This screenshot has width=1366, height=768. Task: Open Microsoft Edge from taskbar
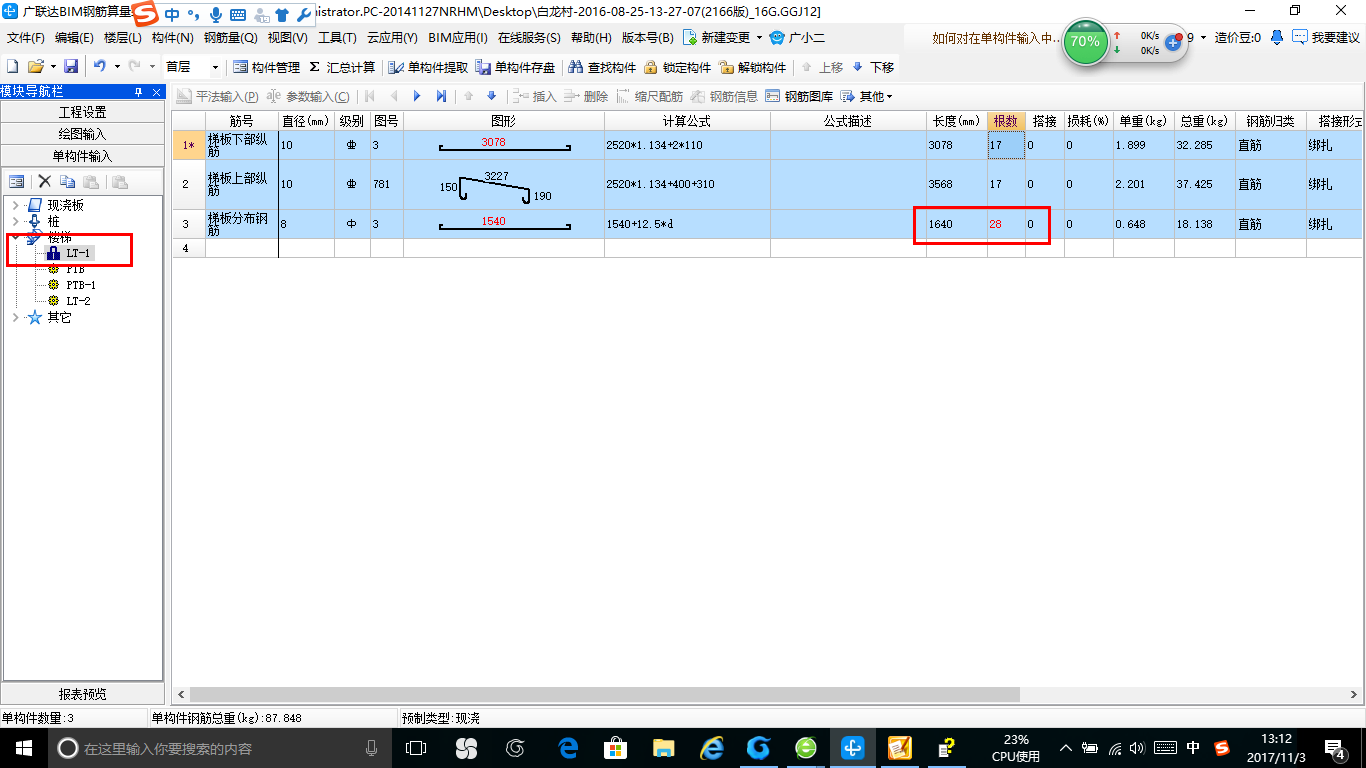(569, 748)
